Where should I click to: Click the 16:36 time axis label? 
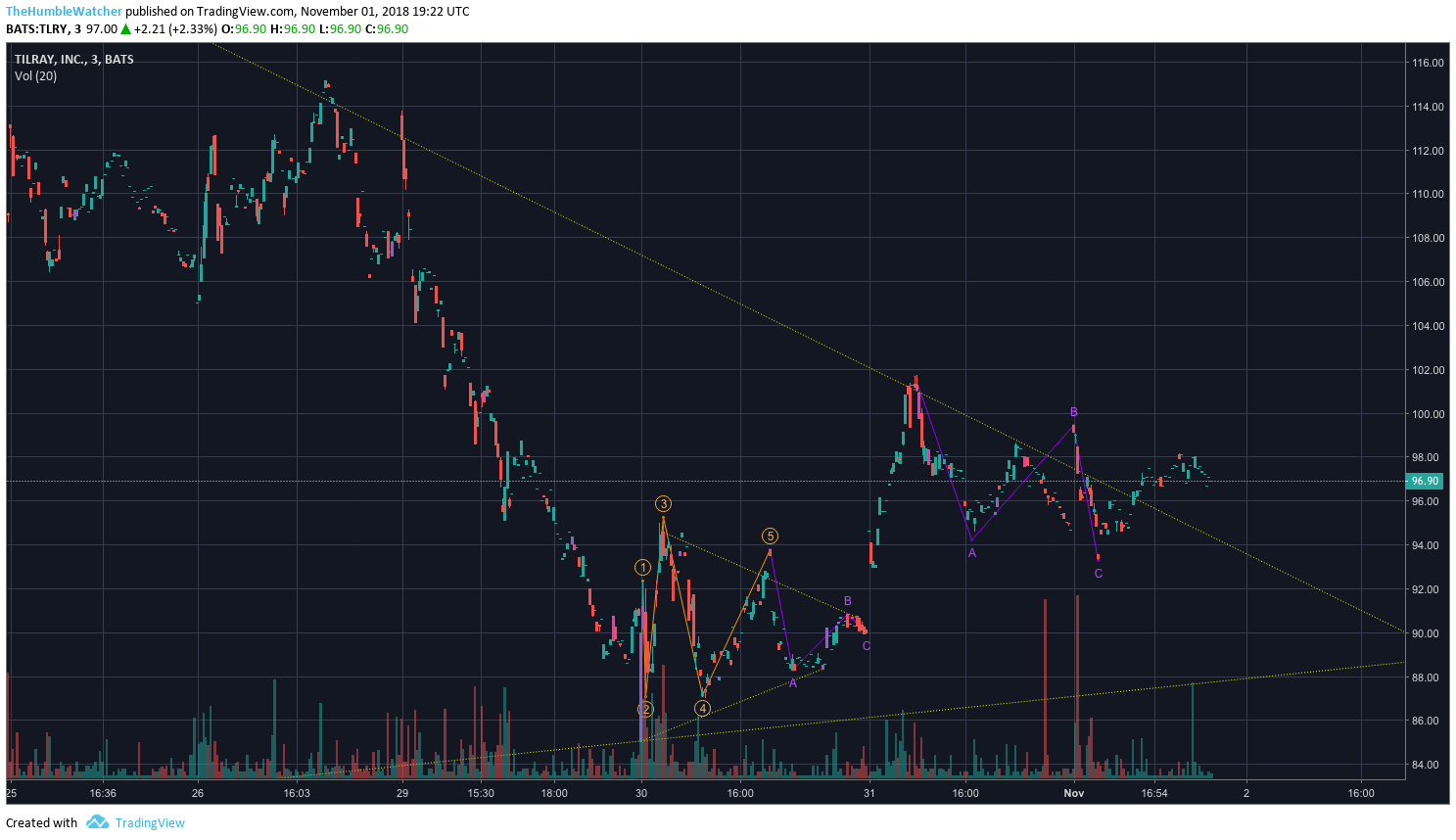[103, 793]
